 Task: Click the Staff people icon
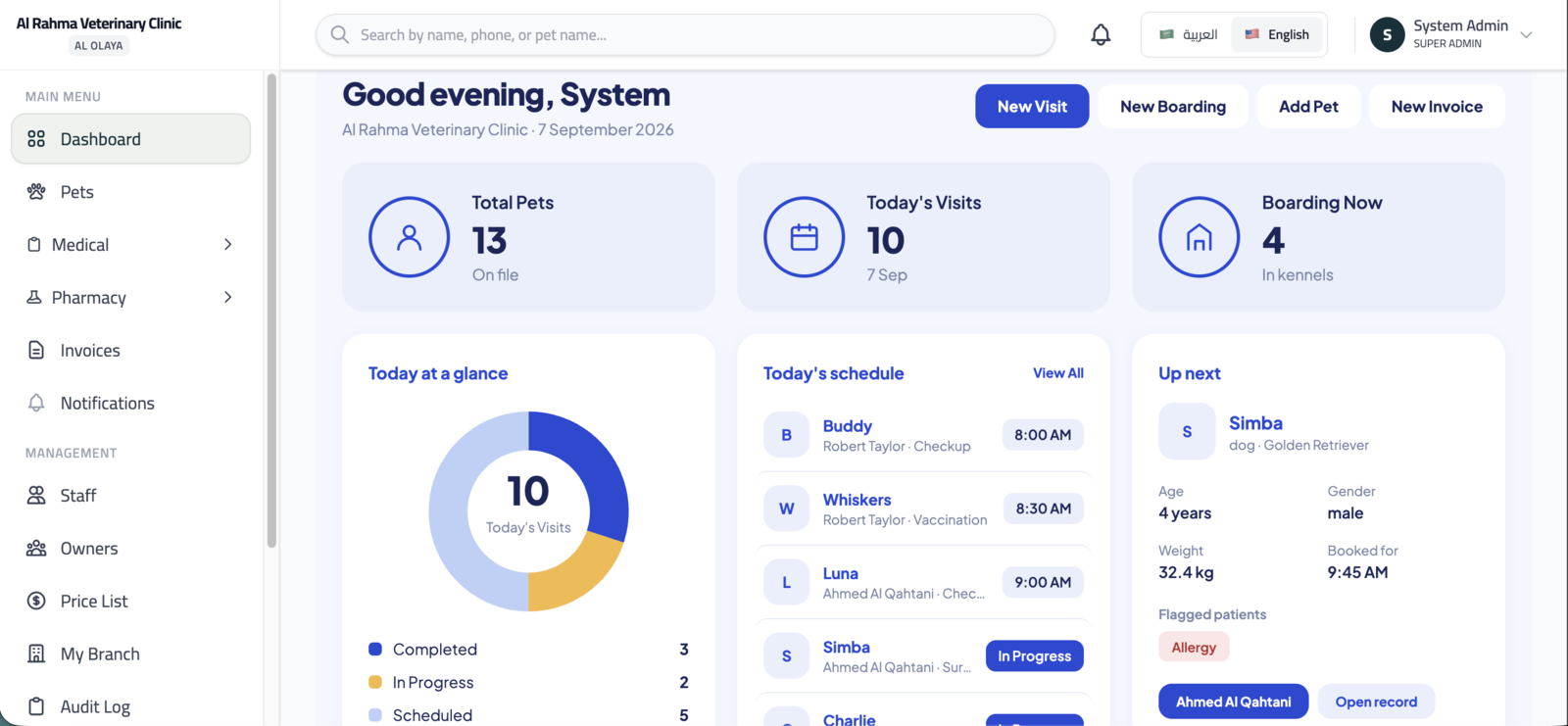pyautogui.click(x=36, y=496)
